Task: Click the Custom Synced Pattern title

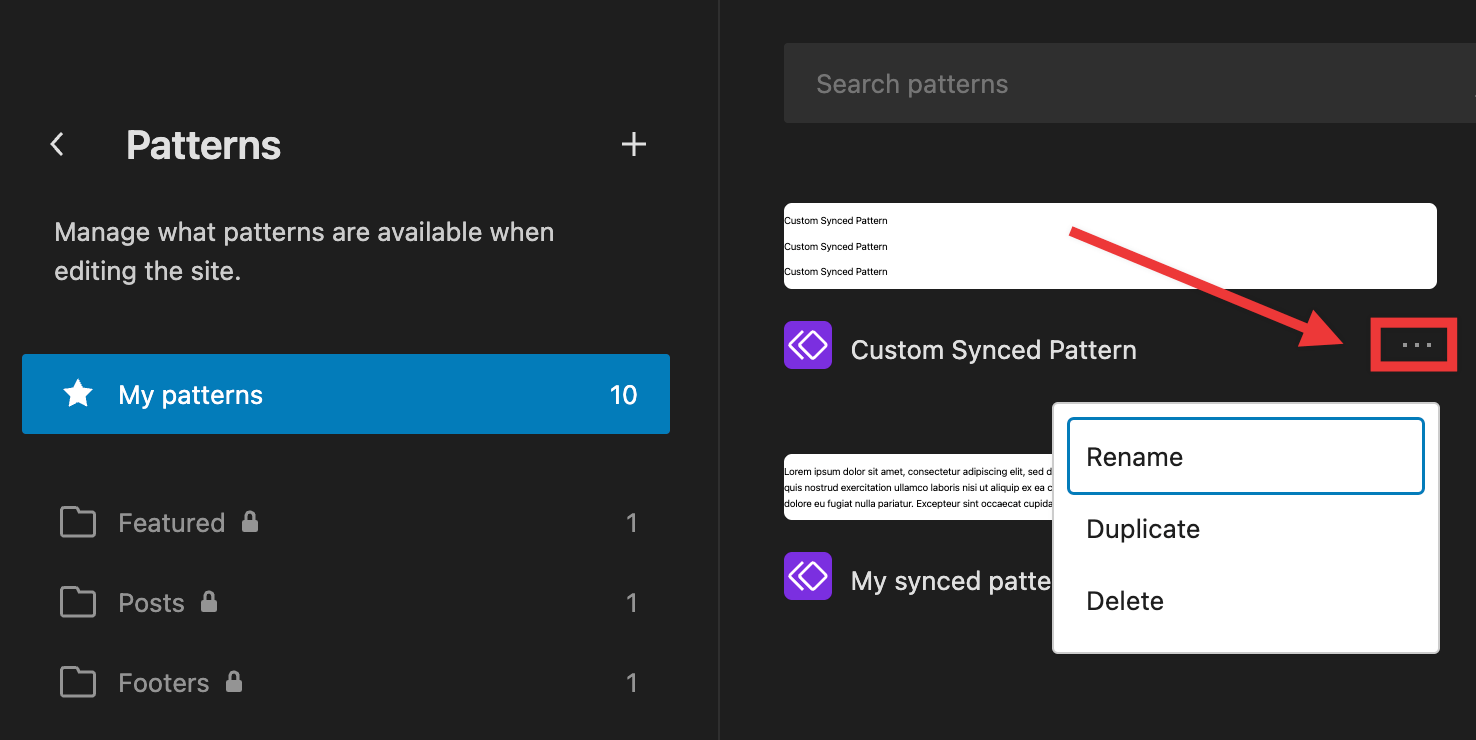Action: coord(993,350)
